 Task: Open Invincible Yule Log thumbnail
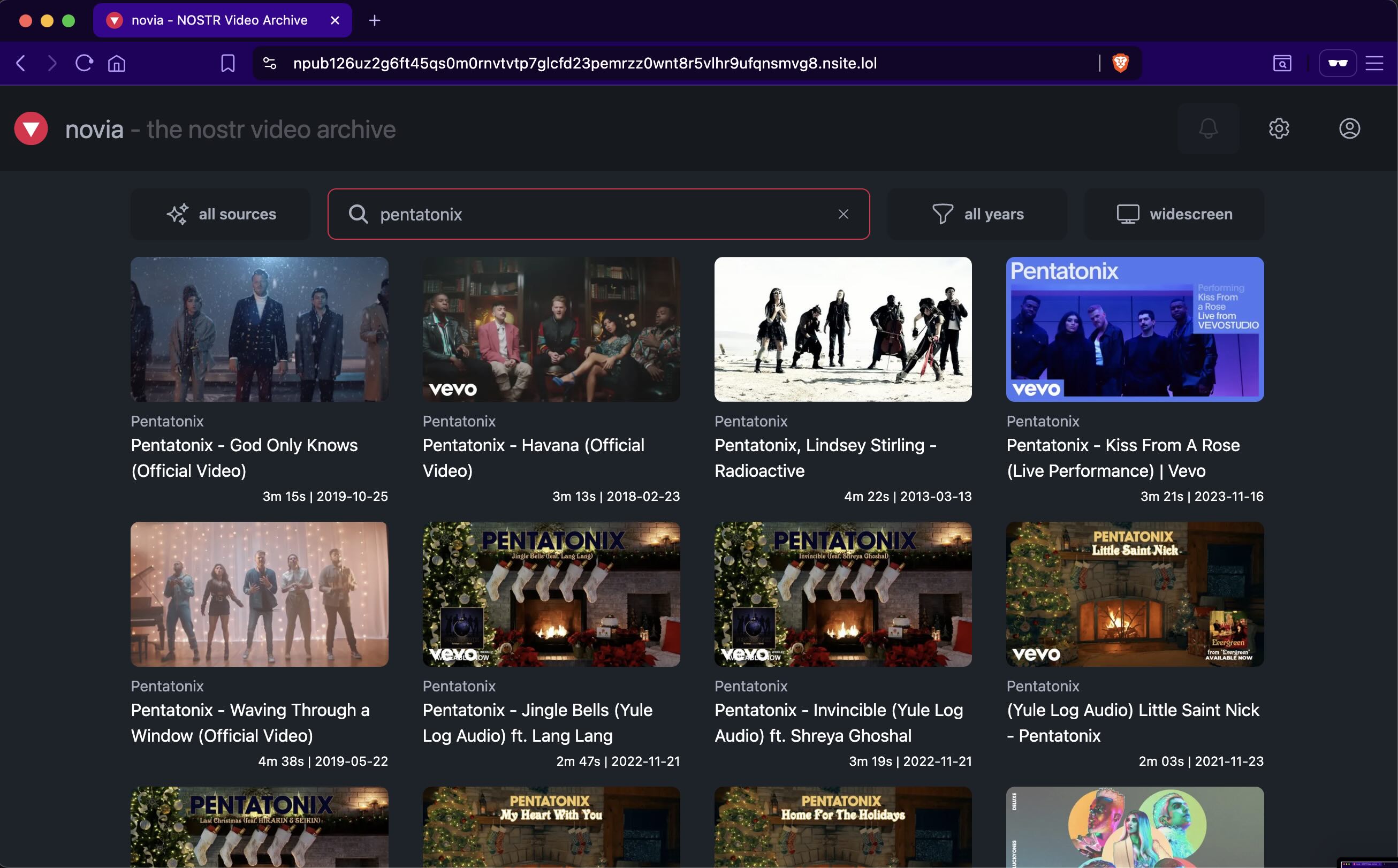(x=843, y=594)
